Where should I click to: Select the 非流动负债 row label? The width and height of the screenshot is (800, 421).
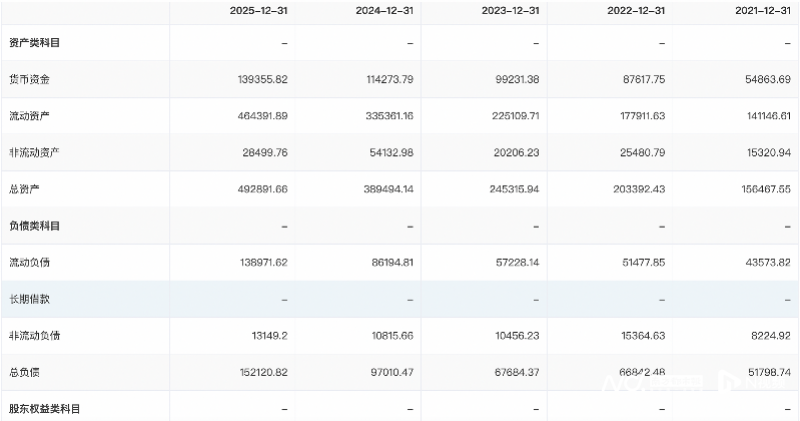[34, 335]
